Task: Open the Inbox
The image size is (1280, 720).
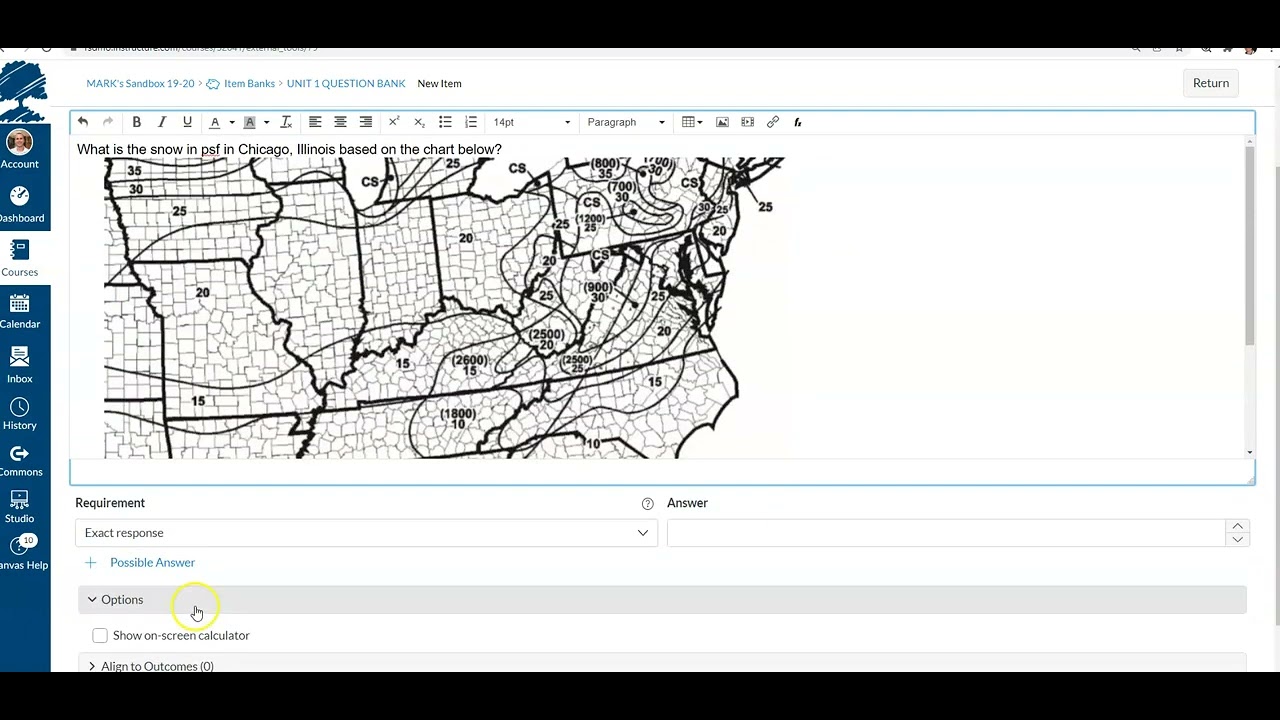Action: click(x=19, y=365)
